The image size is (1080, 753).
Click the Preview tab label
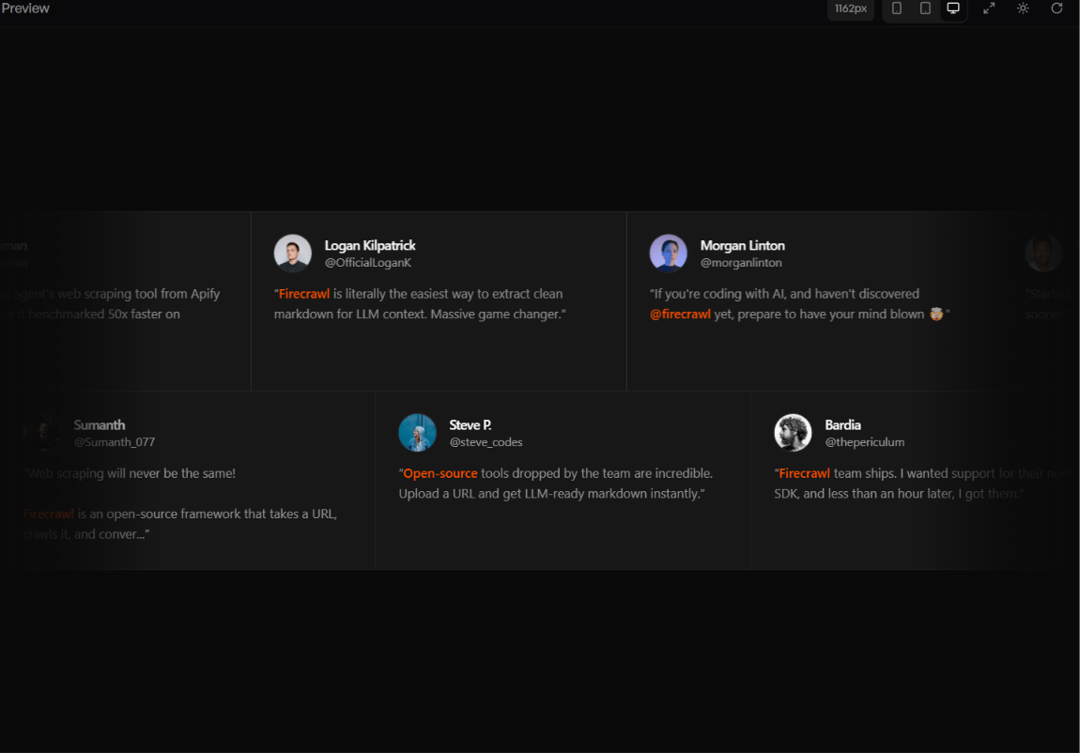[25, 8]
